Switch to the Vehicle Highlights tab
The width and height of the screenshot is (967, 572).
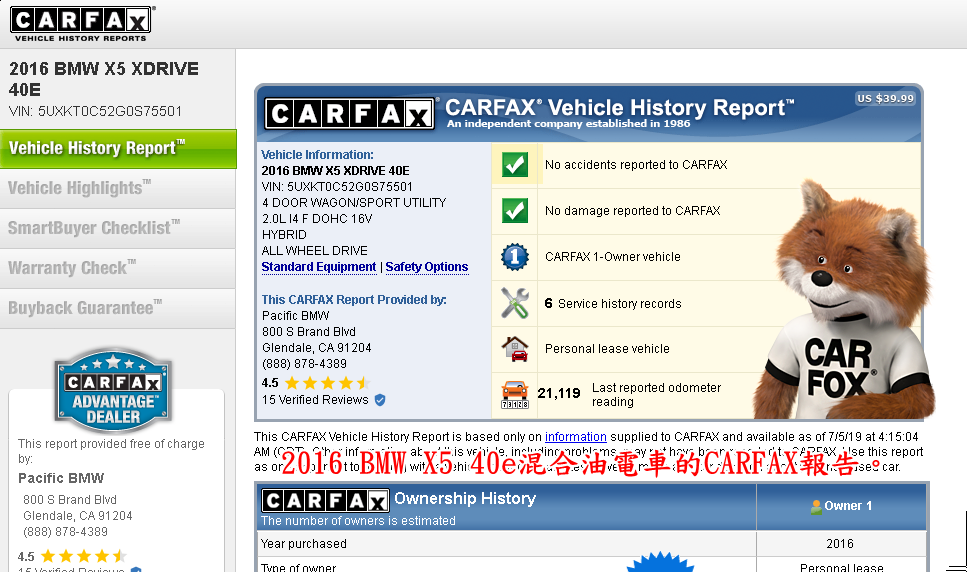[118, 189]
